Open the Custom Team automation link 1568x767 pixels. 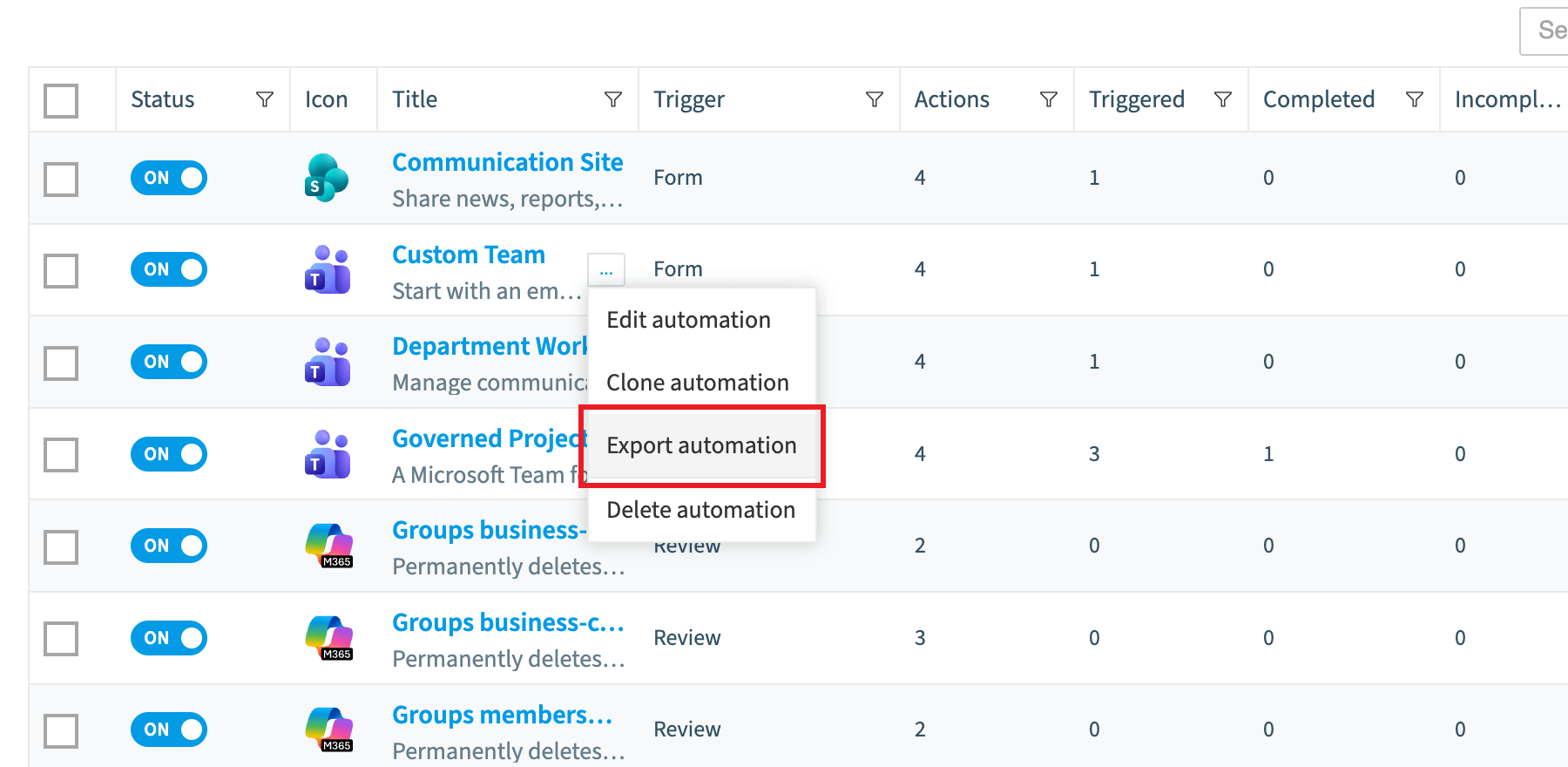tap(469, 255)
